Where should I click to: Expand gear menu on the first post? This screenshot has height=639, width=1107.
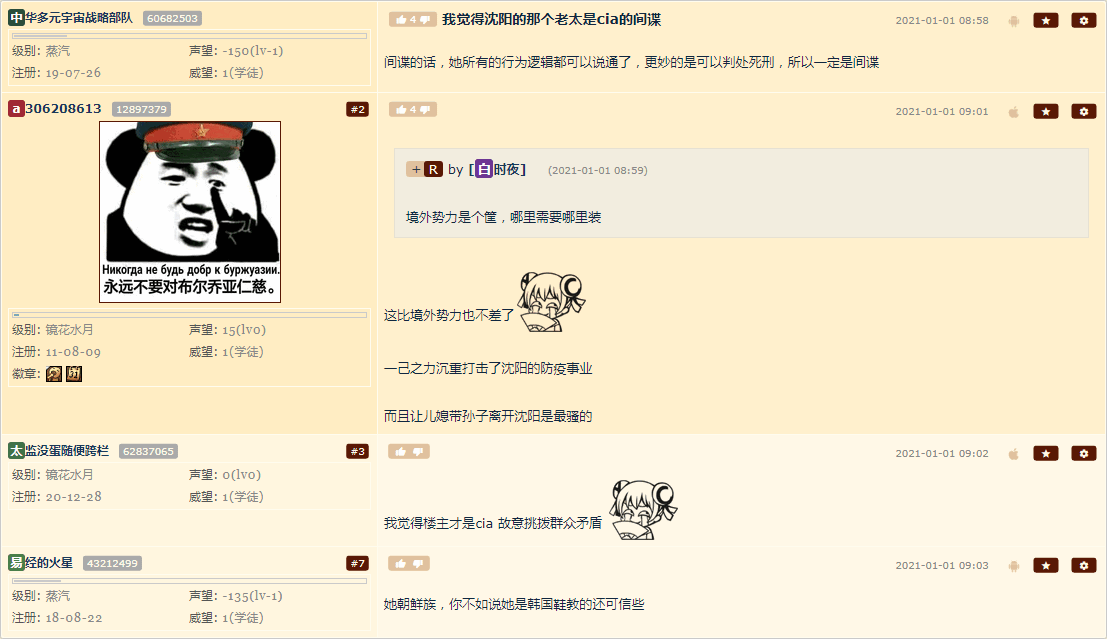1084,20
